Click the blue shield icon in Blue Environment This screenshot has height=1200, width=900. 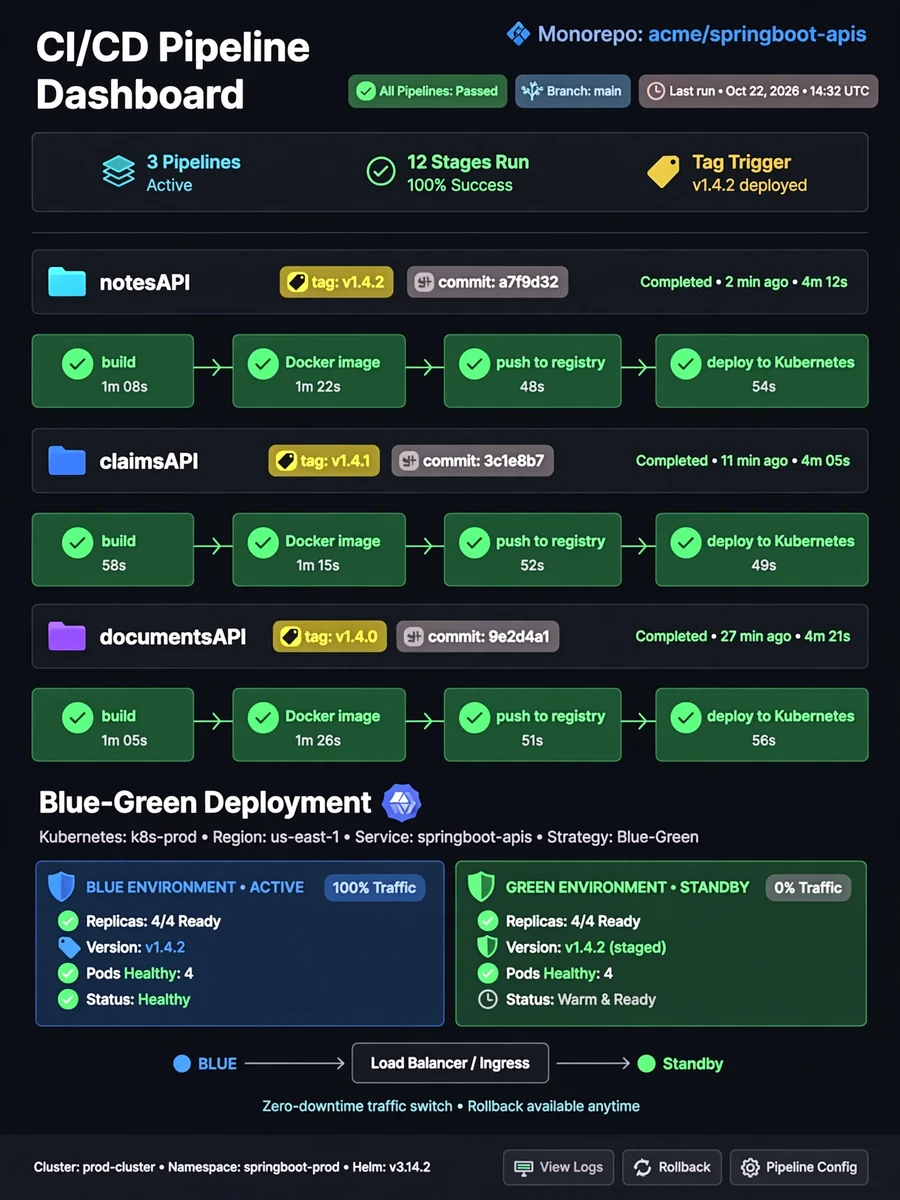point(62,887)
